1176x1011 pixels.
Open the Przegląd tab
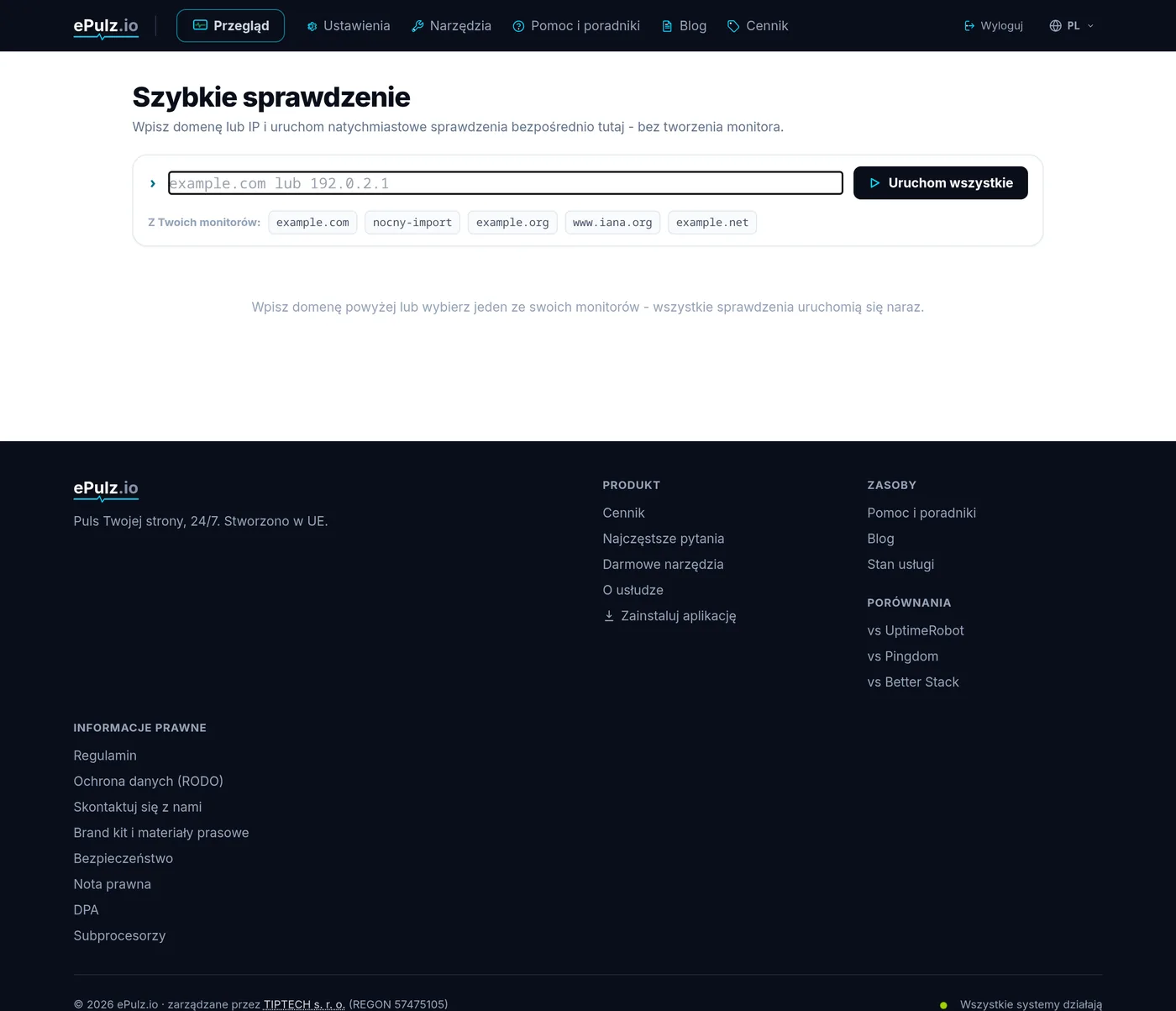tap(230, 26)
